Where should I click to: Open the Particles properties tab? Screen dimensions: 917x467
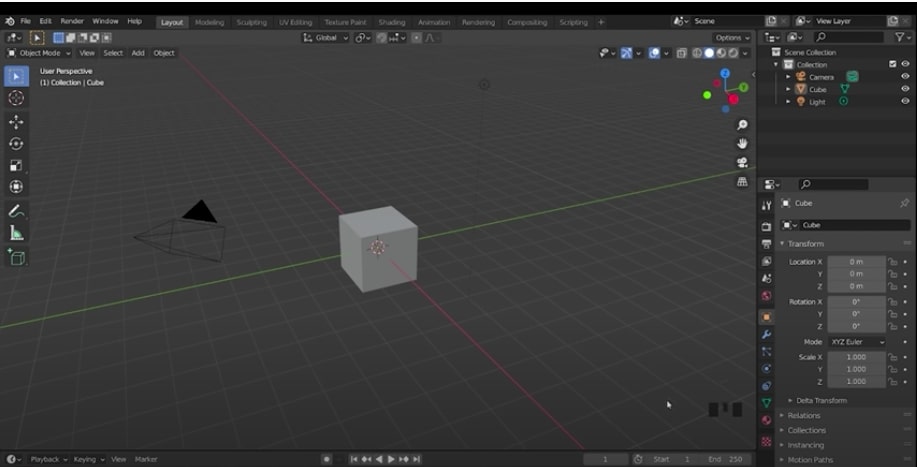click(x=767, y=351)
